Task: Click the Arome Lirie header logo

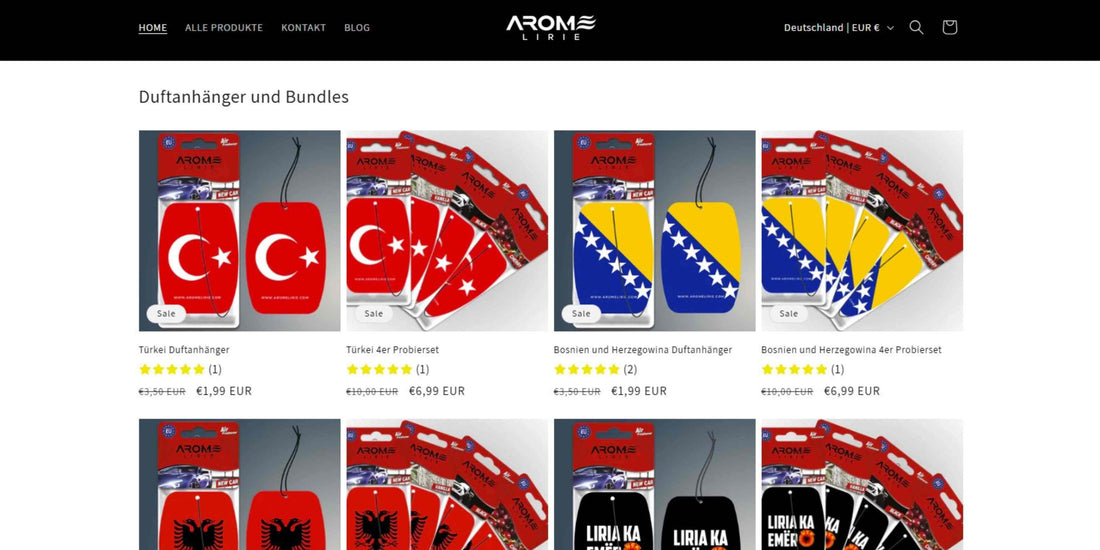Action: (551, 27)
